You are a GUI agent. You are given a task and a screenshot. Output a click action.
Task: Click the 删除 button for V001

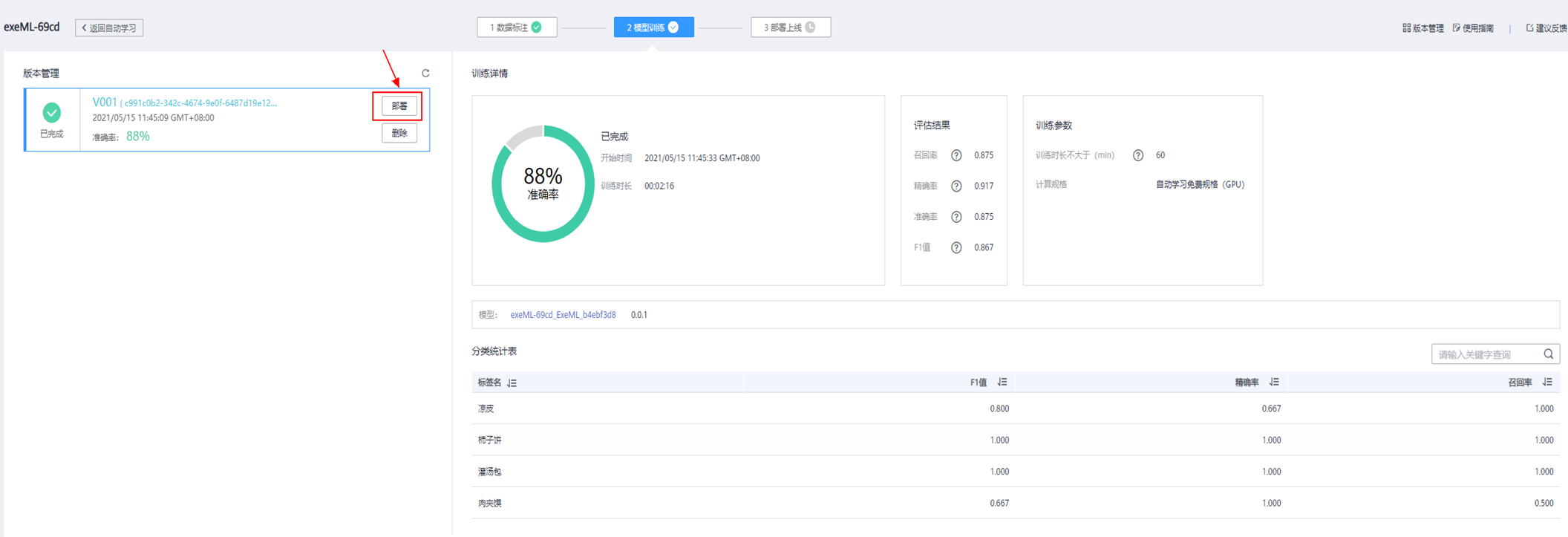point(399,134)
